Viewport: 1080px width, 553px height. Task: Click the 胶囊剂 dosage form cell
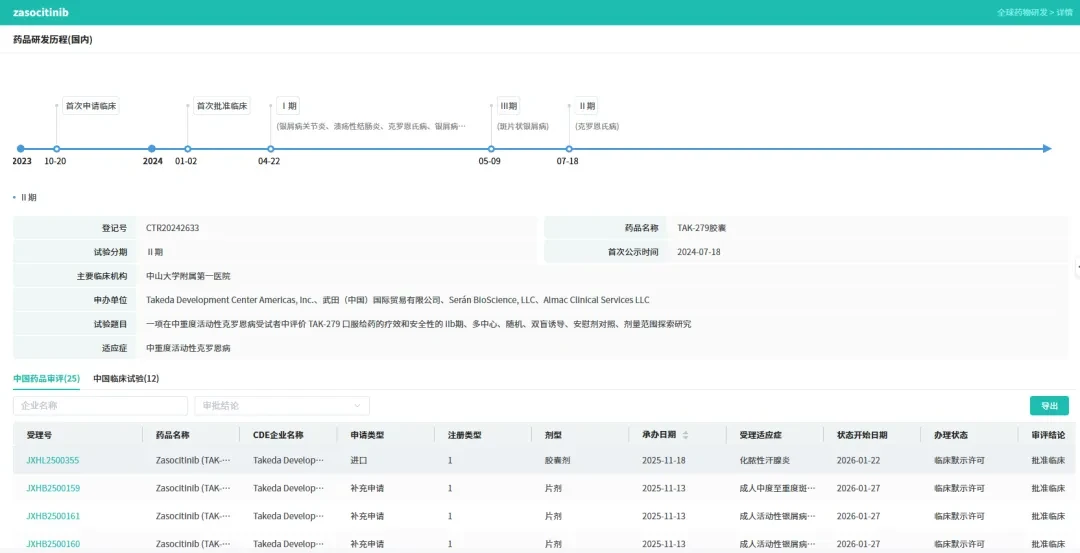tap(557, 460)
